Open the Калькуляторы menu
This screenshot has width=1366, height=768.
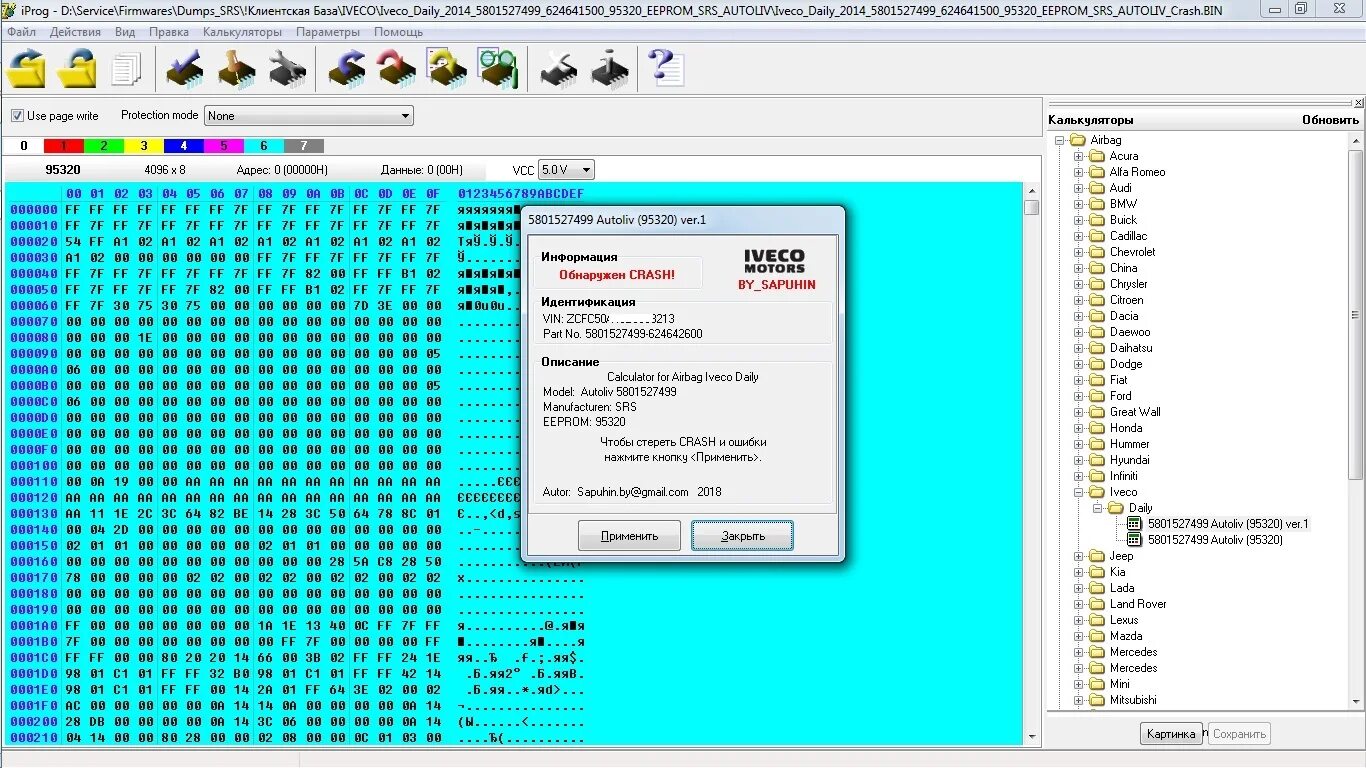pyautogui.click(x=243, y=32)
